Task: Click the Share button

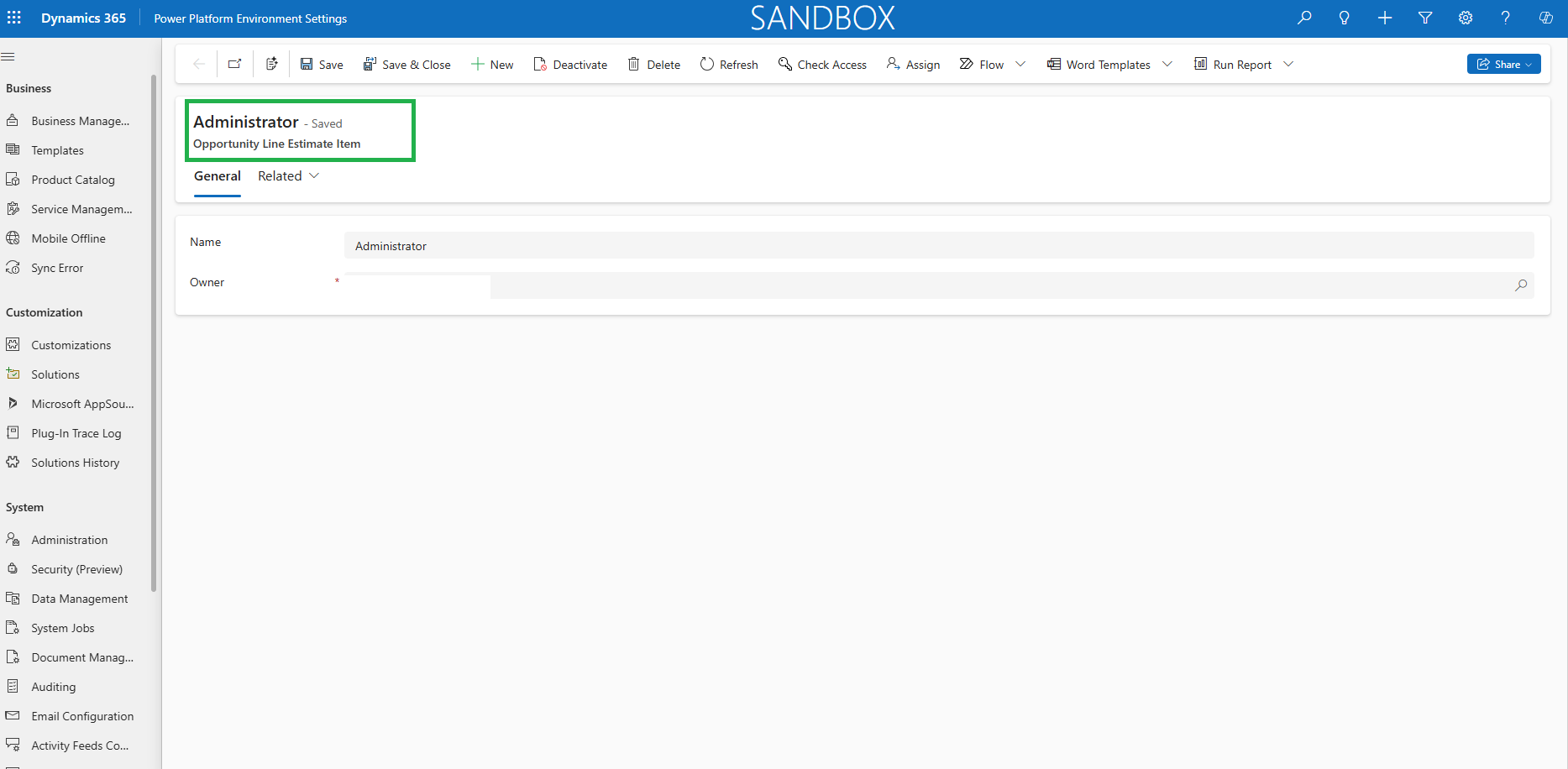Action: [1503, 64]
